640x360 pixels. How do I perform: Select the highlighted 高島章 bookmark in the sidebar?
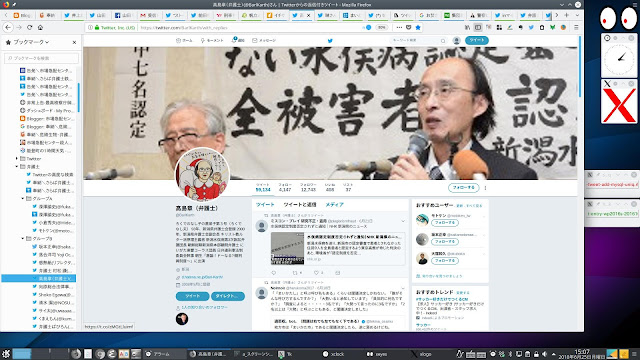(x=39, y=278)
